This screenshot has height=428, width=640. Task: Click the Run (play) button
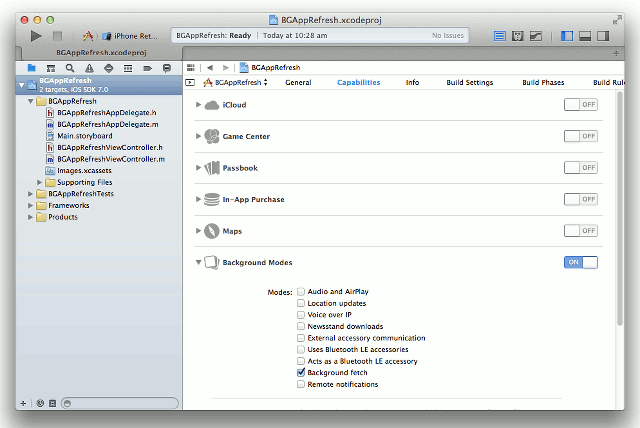36,35
